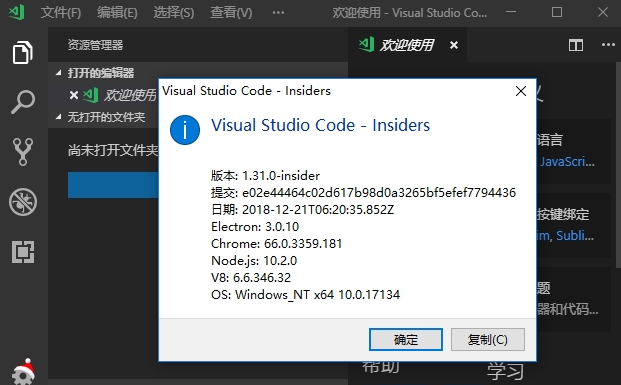The width and height of the screenshot is (621, 385).
Task: Click the V8: 6.6.346.32 line
Action: (251, 278)
